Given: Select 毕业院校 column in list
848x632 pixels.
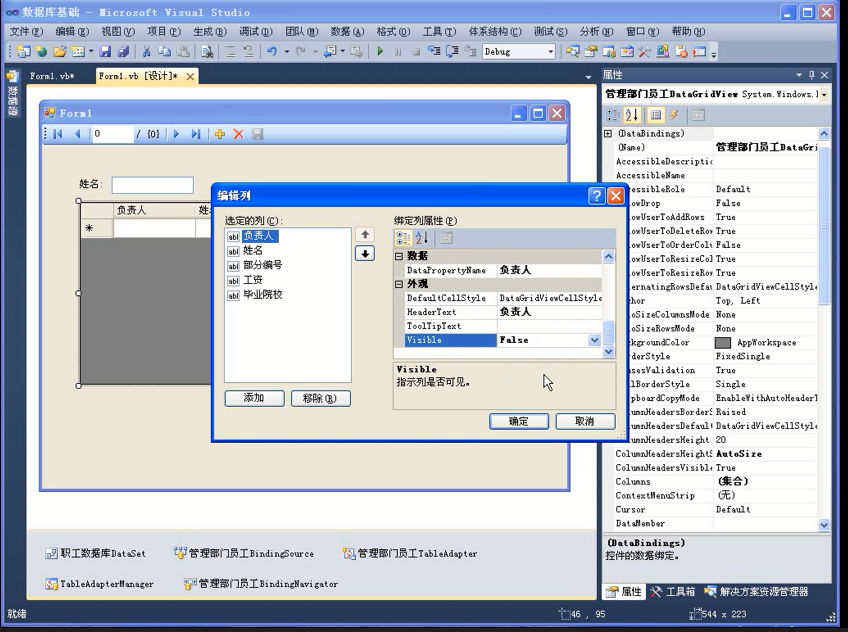Looking at the screenshot, I should 262,295.
